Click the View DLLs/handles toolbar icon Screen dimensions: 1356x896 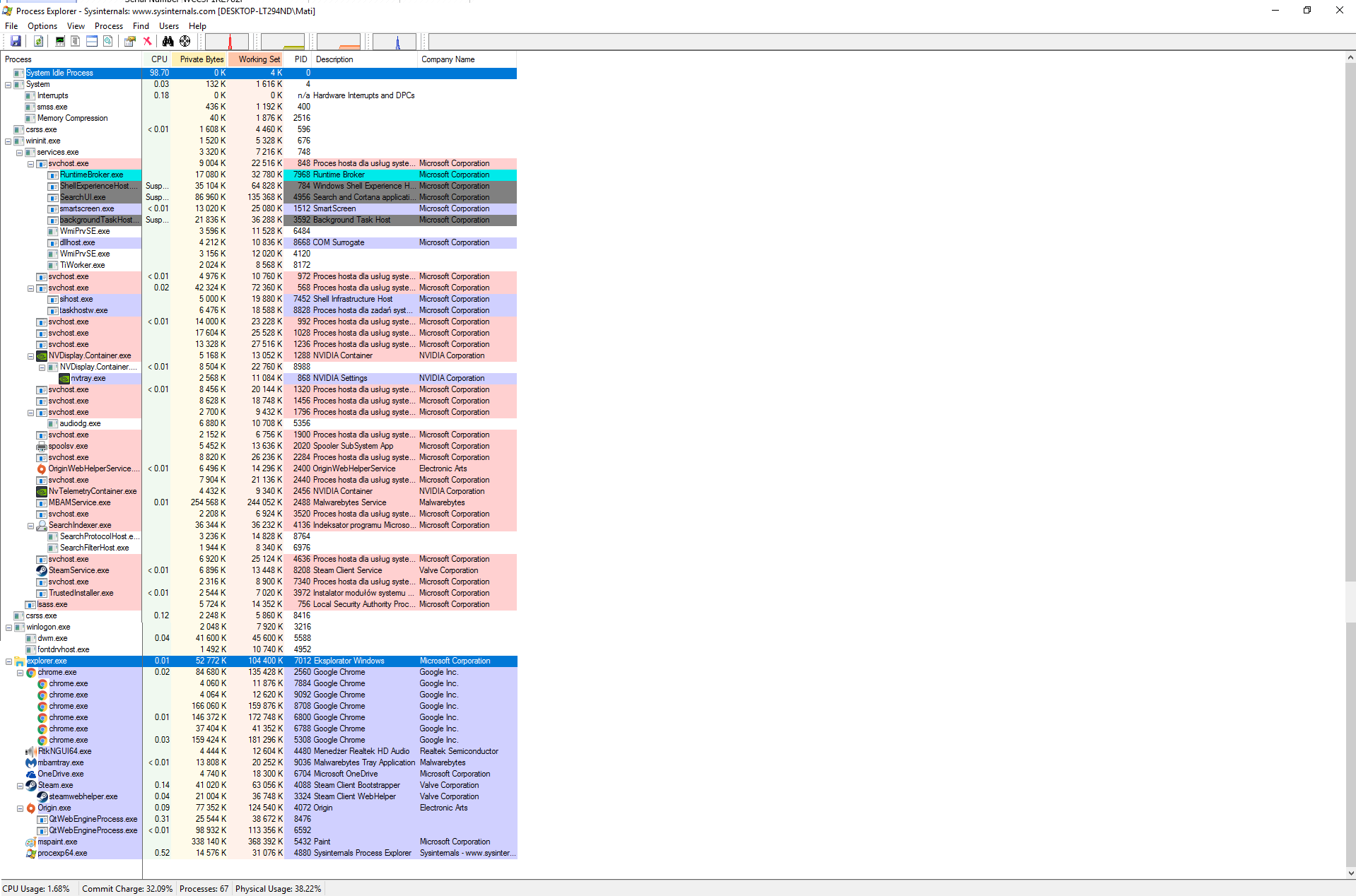pyautogui.click(x=108, y=42)
